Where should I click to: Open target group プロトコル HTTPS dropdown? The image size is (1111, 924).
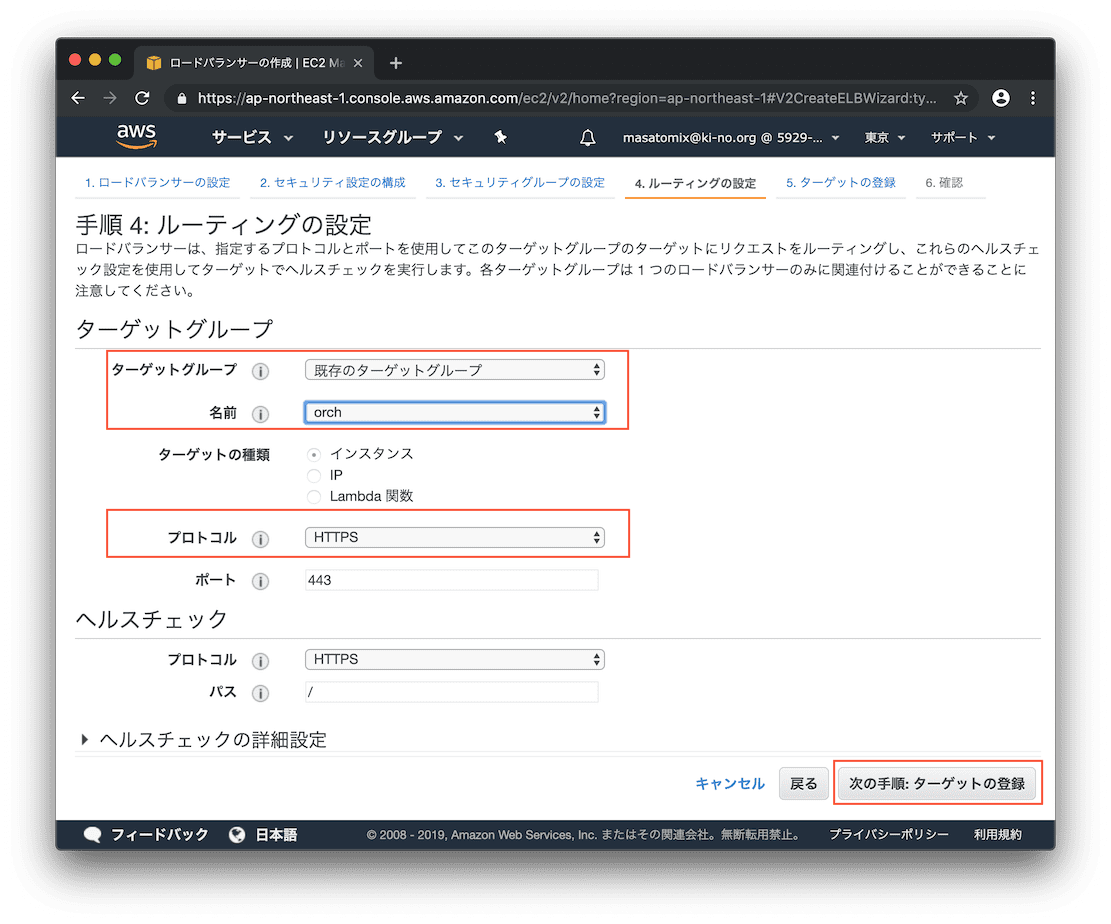[454, 537]
